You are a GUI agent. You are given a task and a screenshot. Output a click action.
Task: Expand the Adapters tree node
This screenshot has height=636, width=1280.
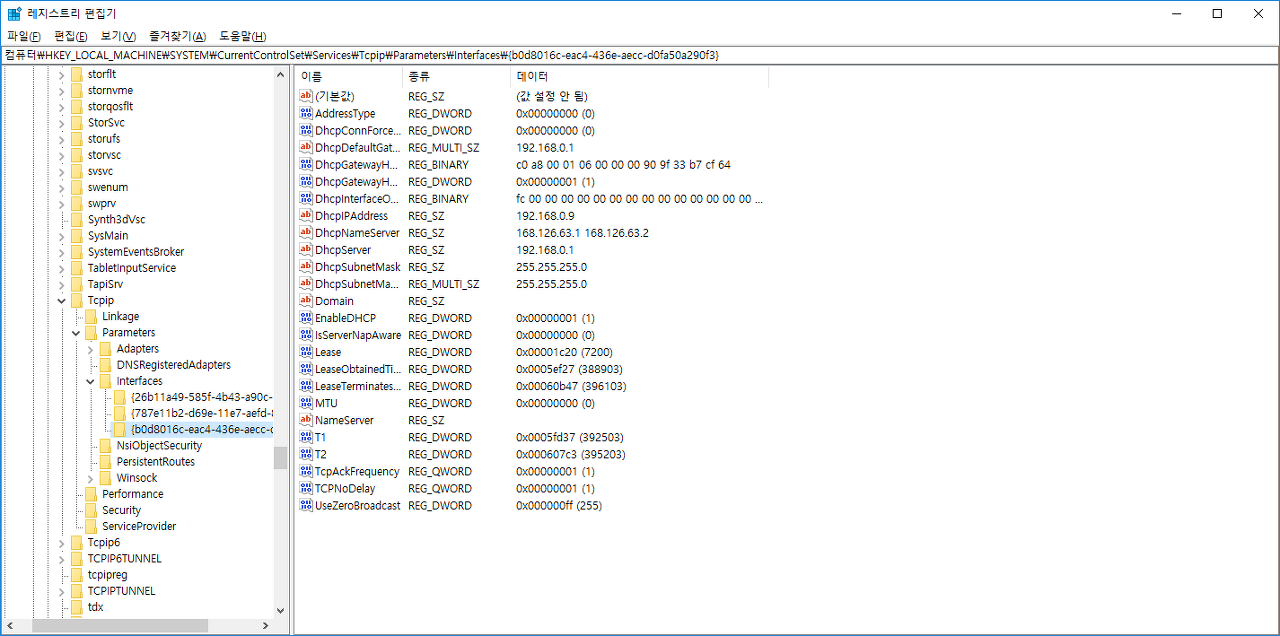tap(90, 349)
